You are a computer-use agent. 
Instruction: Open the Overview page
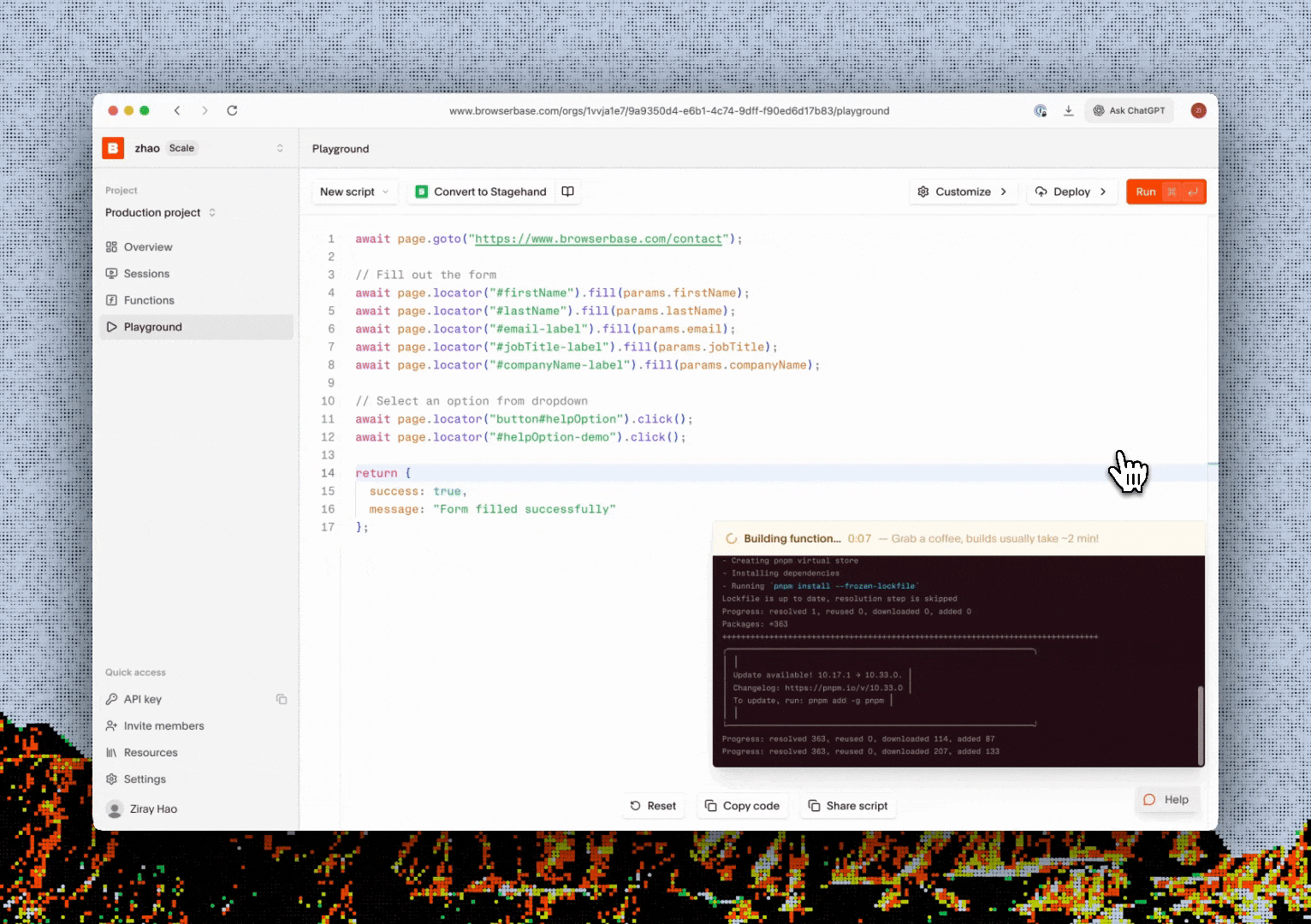[x=197, y=247]
